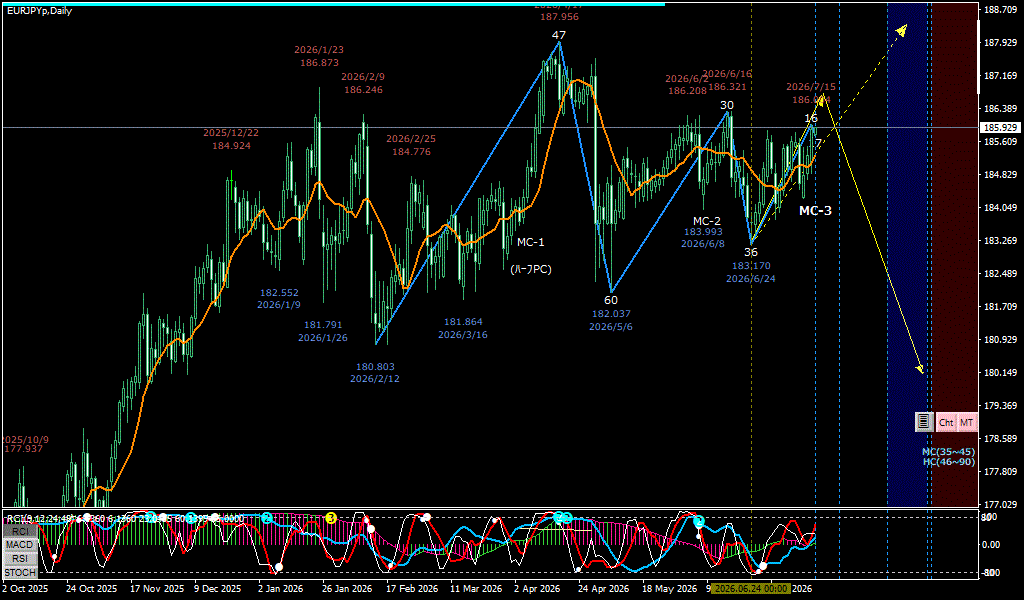Select the 182.037 low price label
Screen dimensions: 1024x600
click(x=611, y=314)
